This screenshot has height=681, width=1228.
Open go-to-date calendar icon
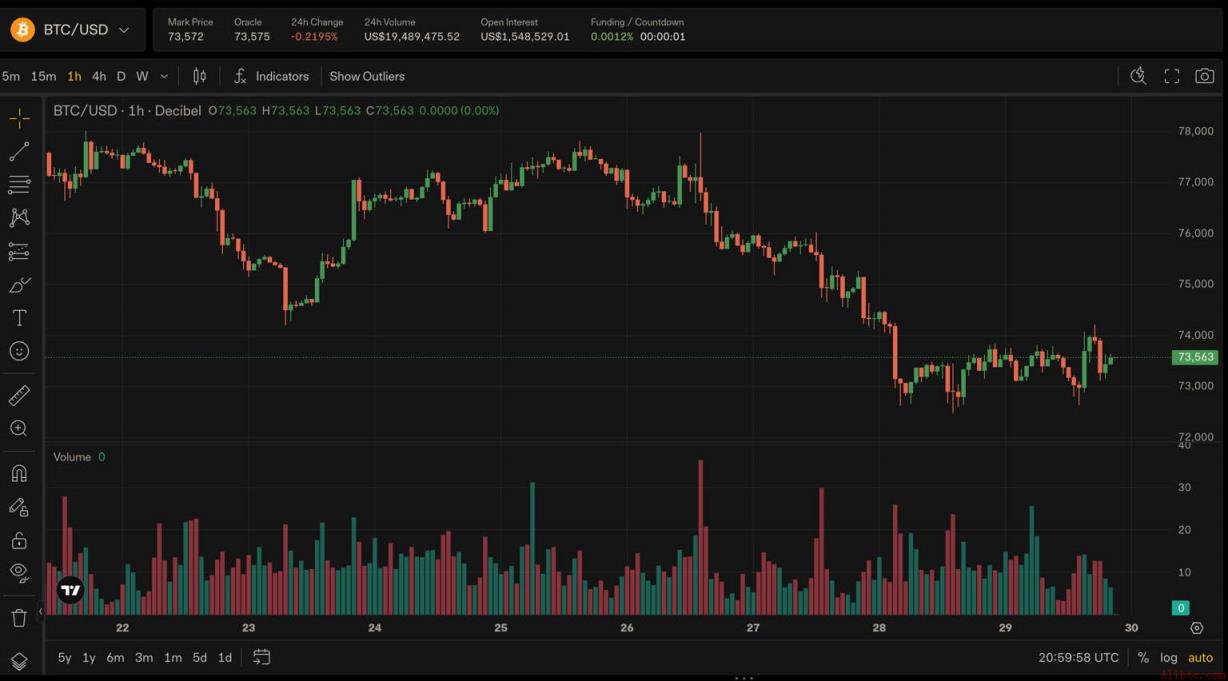tap(262, 657)
